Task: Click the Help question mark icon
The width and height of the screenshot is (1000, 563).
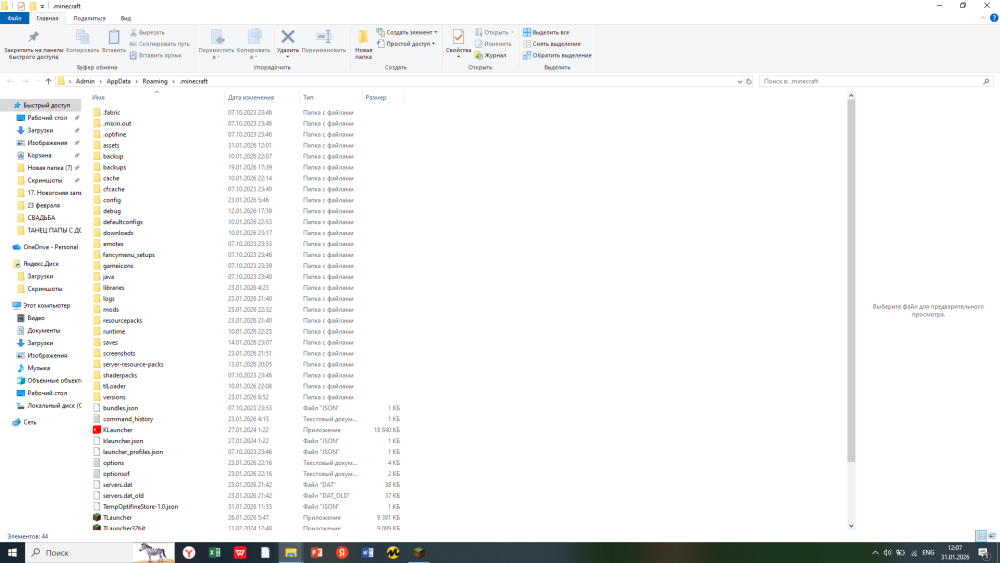Action: click(x=994, y=18)
